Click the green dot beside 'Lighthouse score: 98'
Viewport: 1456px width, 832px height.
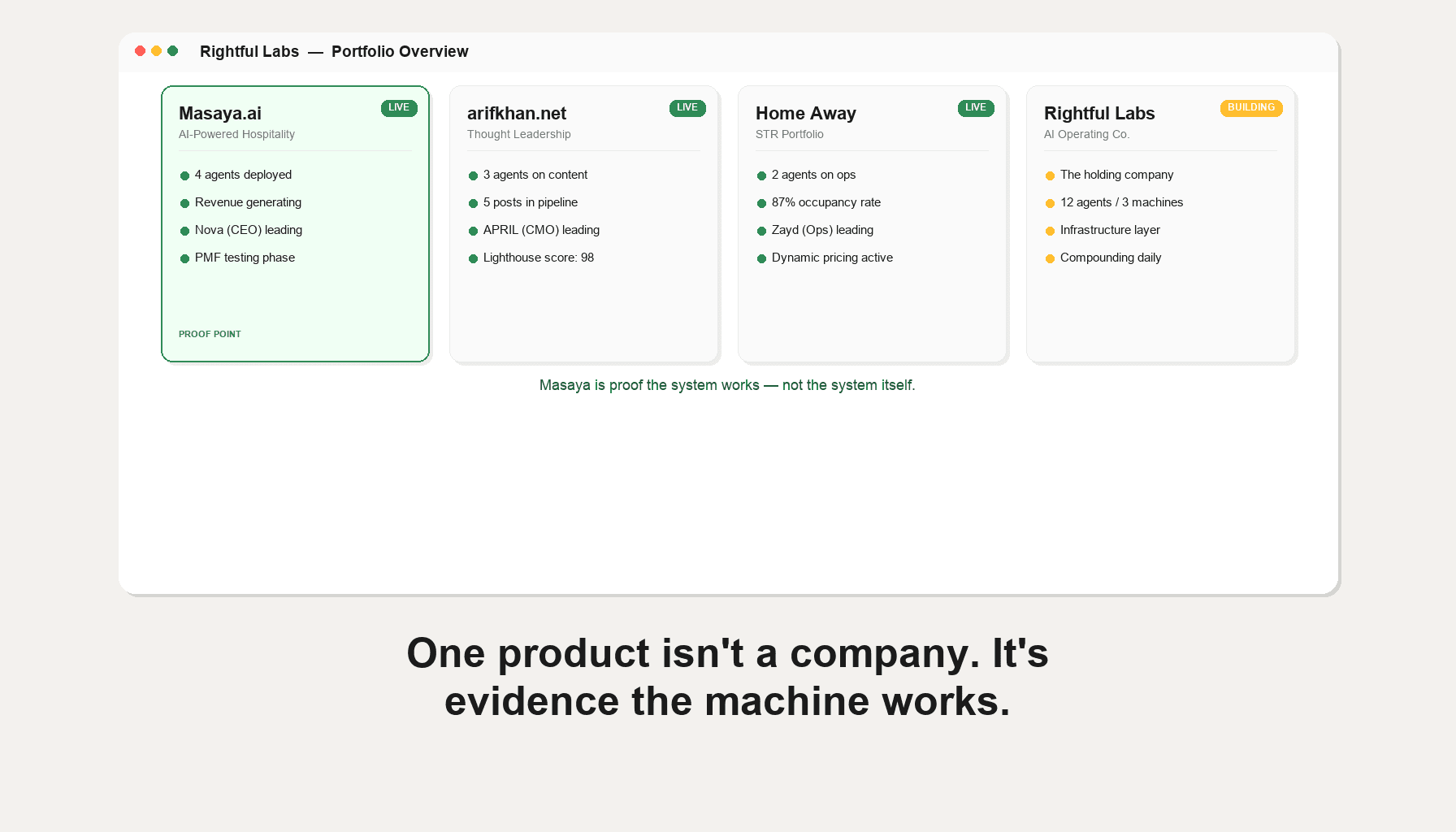[x=473, y=258]
